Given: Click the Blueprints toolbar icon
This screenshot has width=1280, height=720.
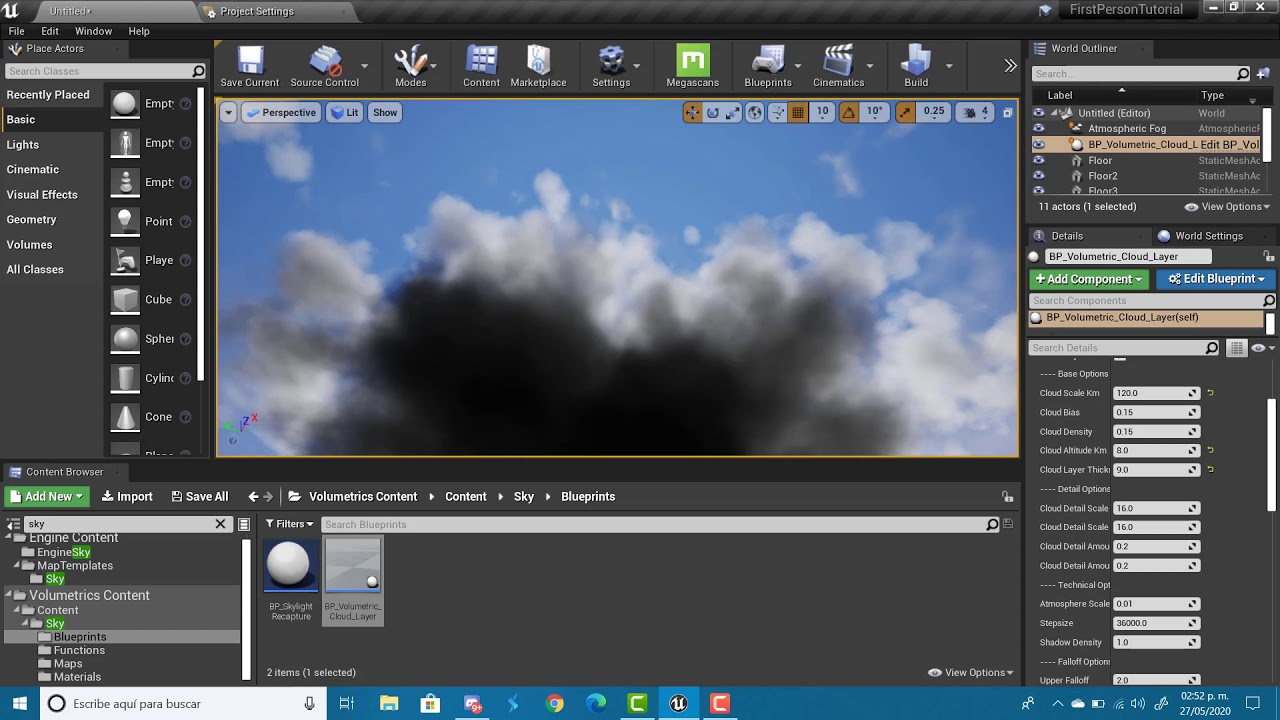Looking at the screenshot, I should click(768, 67).
